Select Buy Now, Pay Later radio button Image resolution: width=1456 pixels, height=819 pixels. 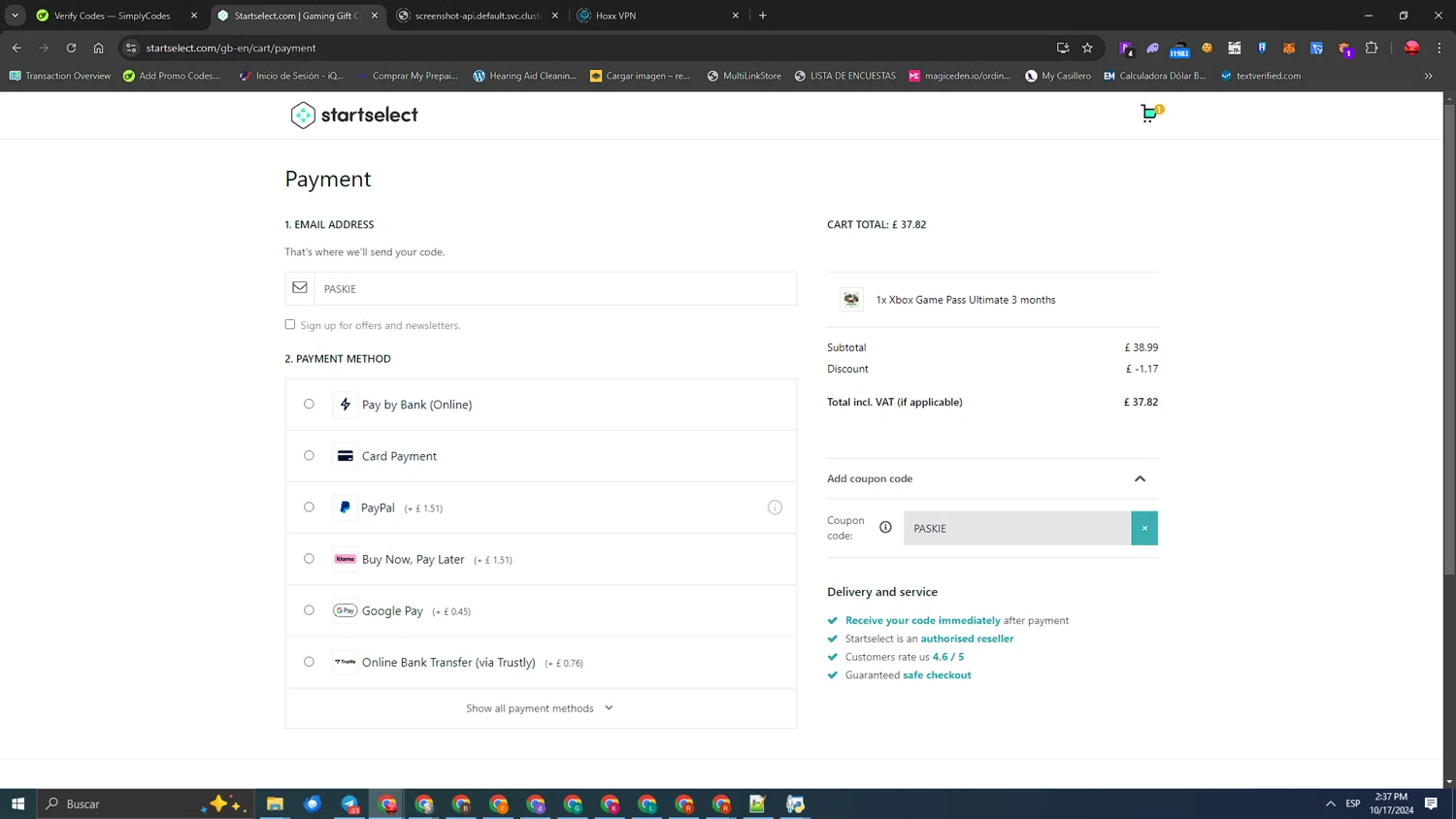click(x=309, y=558)
